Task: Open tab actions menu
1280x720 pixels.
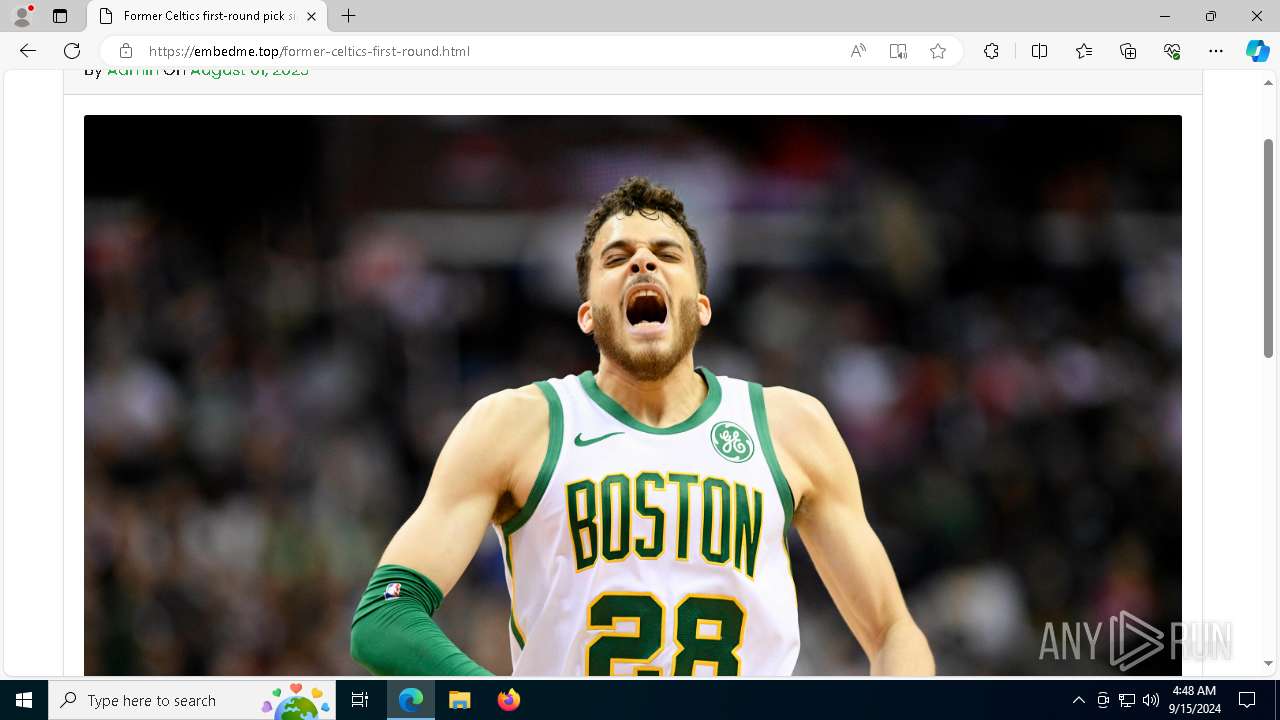Action: (60, 16)
